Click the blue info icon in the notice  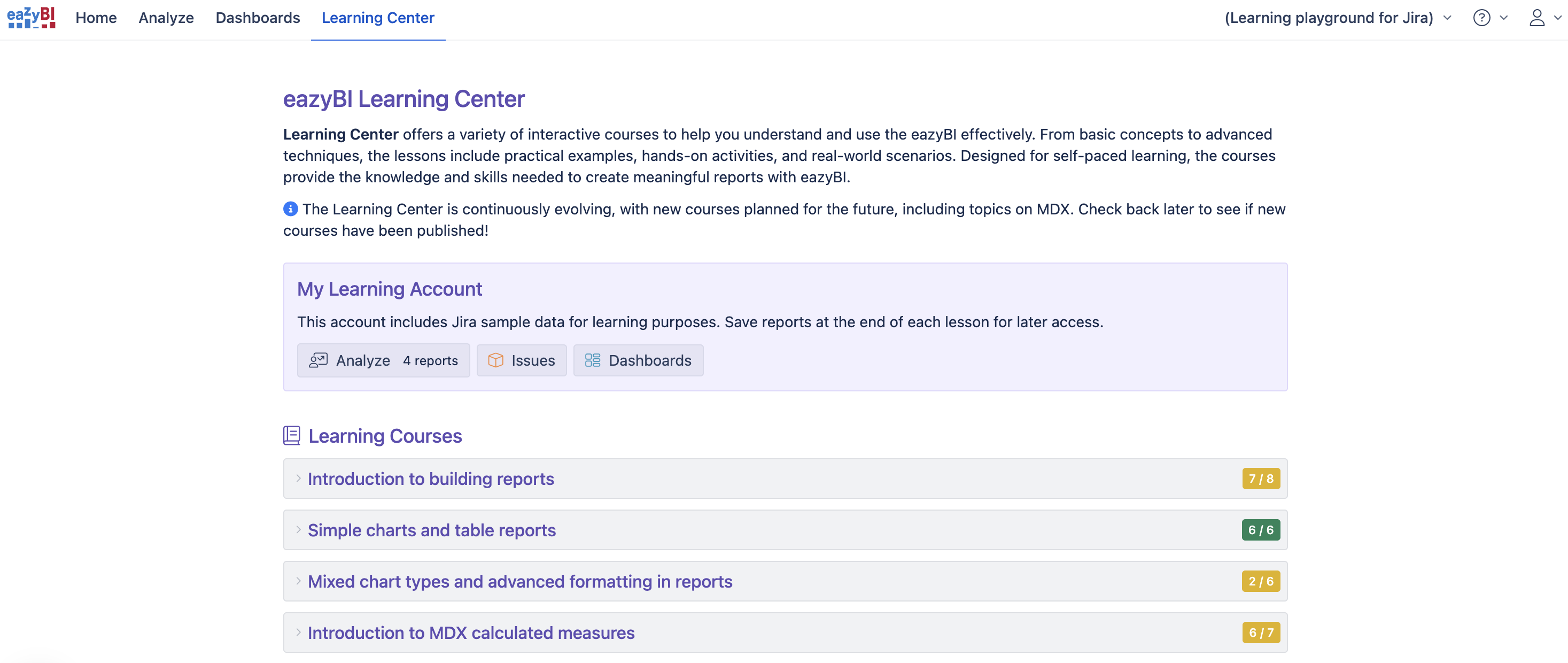pyautogui.click(x=290, y=208)
